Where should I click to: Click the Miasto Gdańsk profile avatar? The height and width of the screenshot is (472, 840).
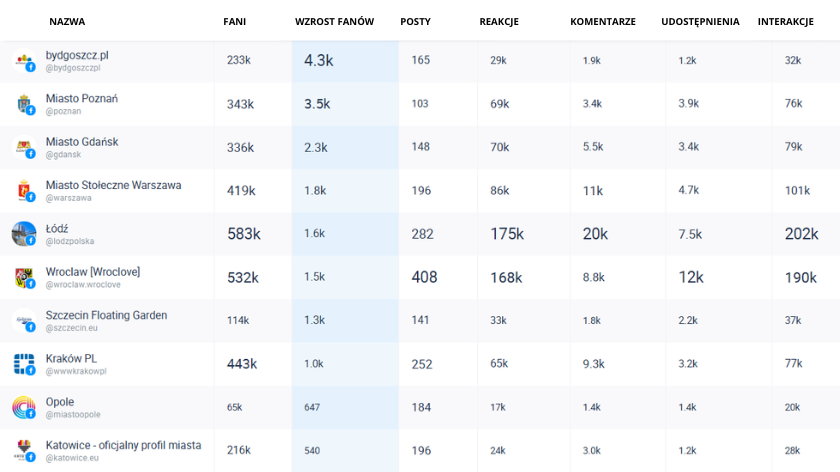tap(23, 148)
